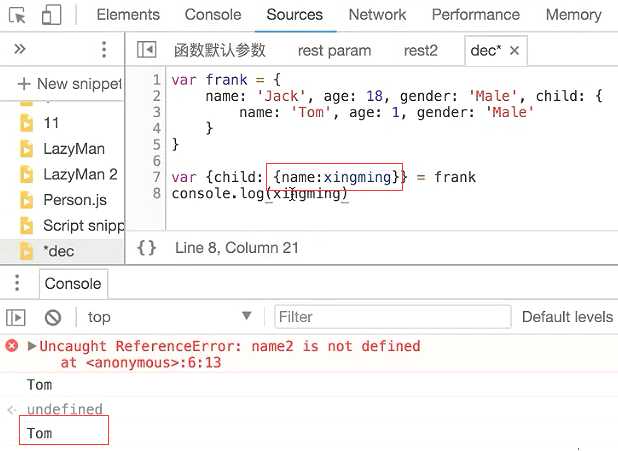This screenshot has width=618, height=451.
Task: Click the Person.js snippet file icon
Action: 26,200
